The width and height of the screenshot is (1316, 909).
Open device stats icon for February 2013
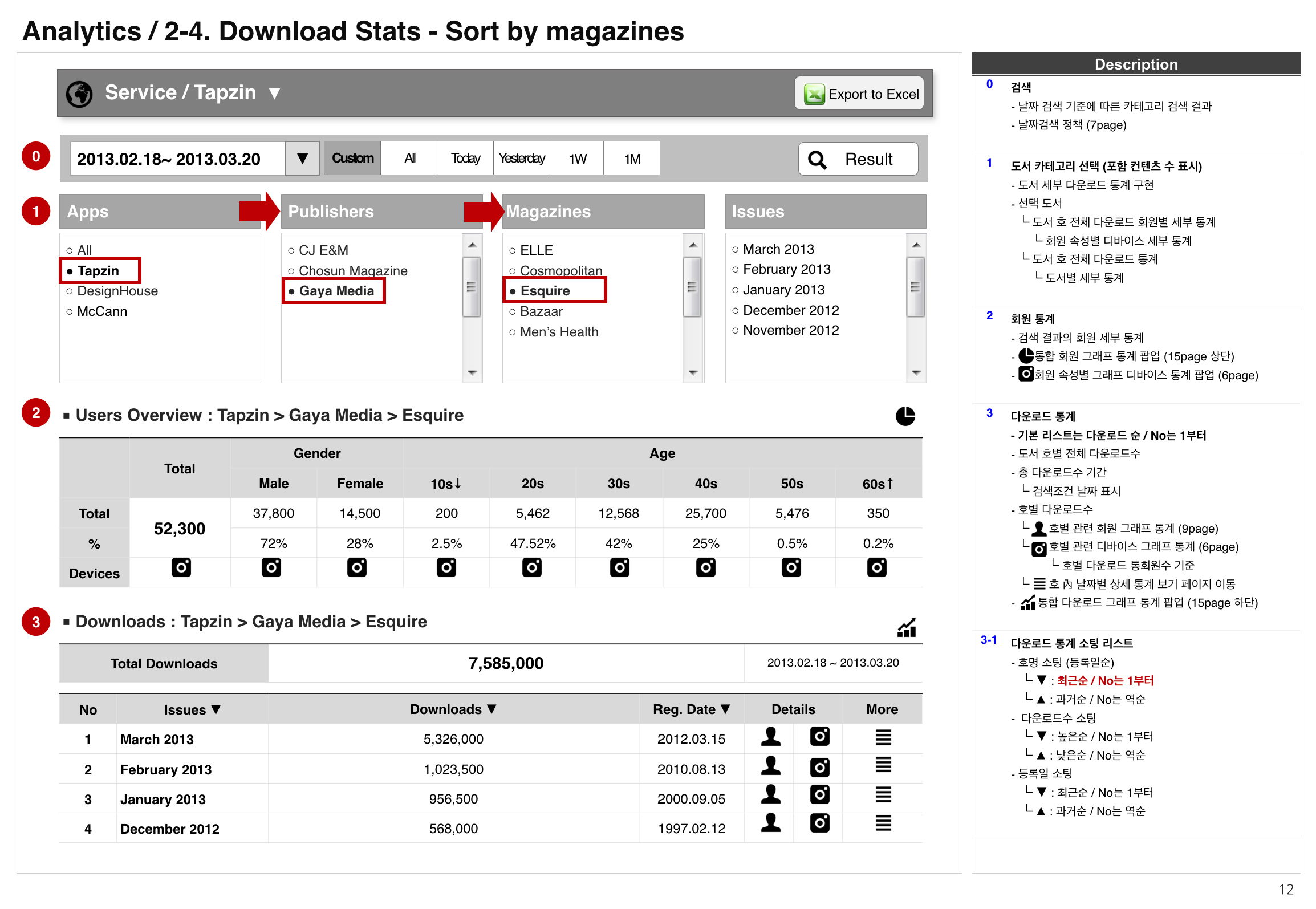point(820,768)
